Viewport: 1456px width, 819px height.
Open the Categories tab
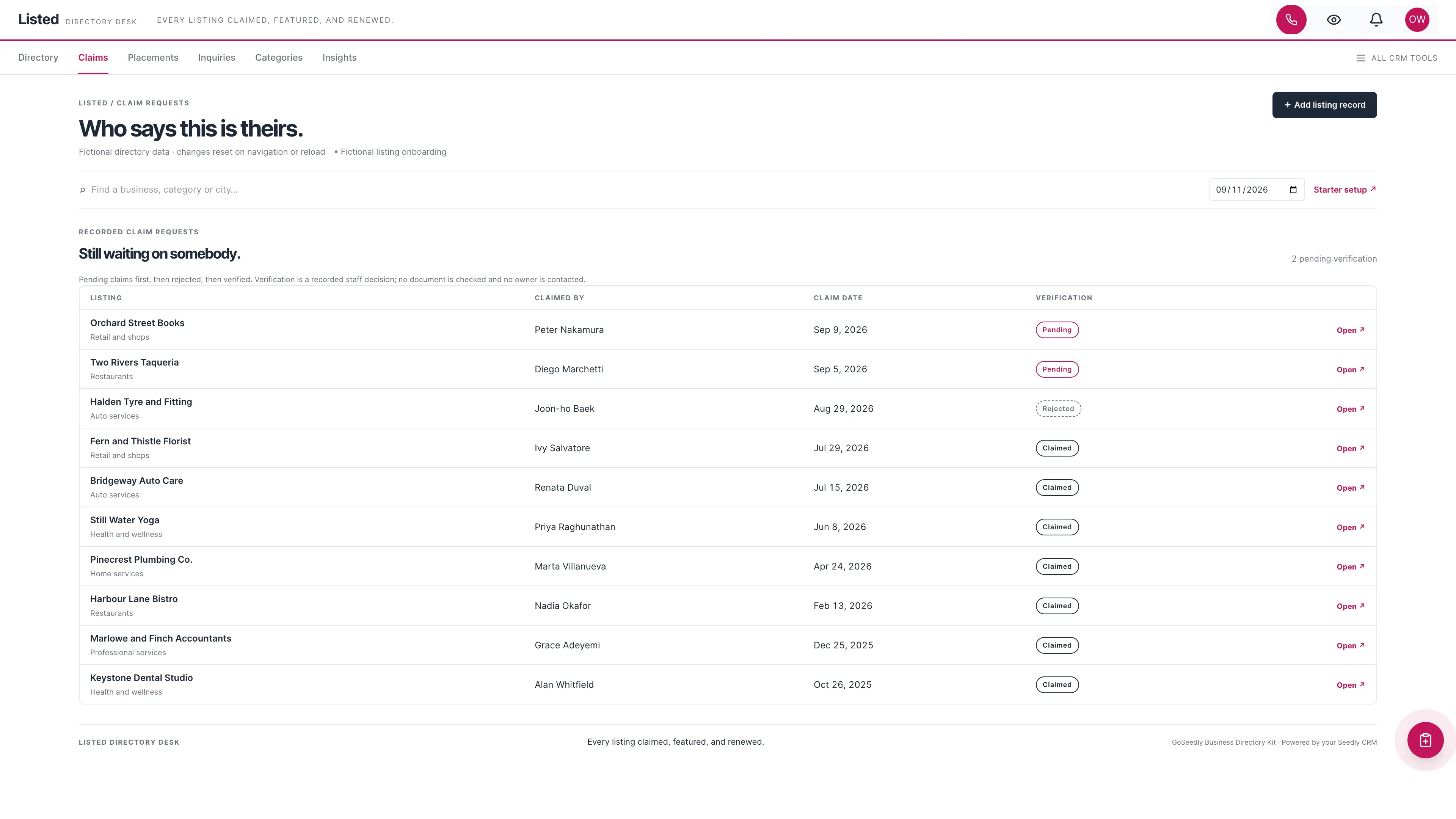click(x=279, y=58)
